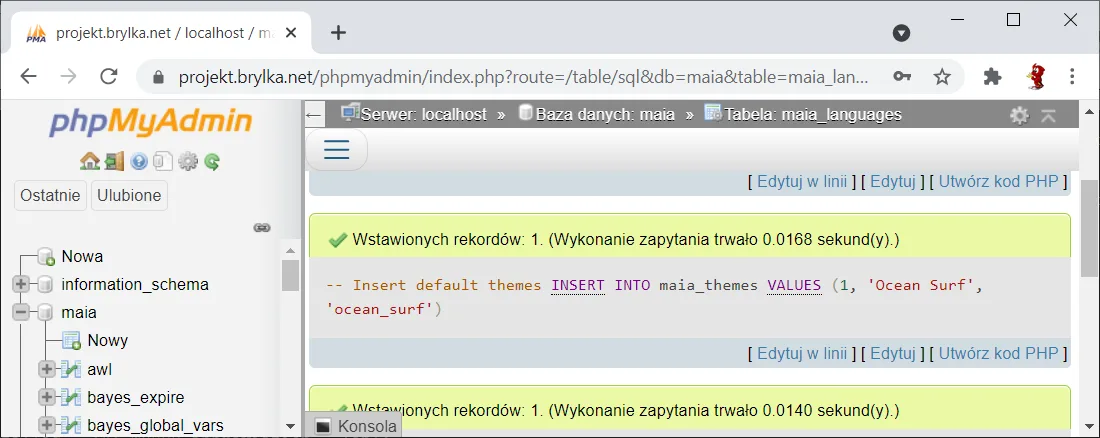Bookmark this page with the star icon
Screen dimensions: 1100x438
point(942,76)
